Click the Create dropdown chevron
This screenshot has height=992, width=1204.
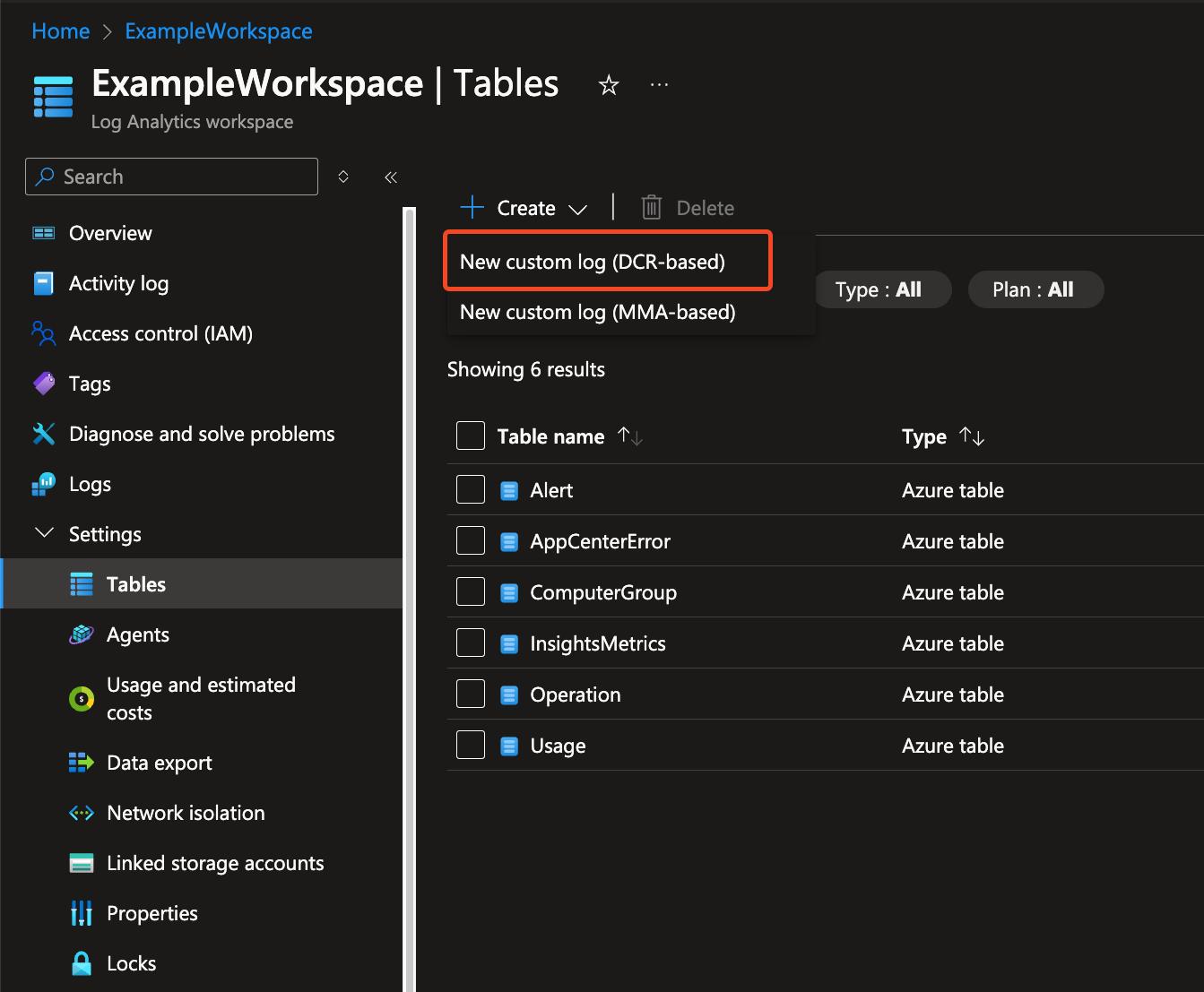pos(578,210)
